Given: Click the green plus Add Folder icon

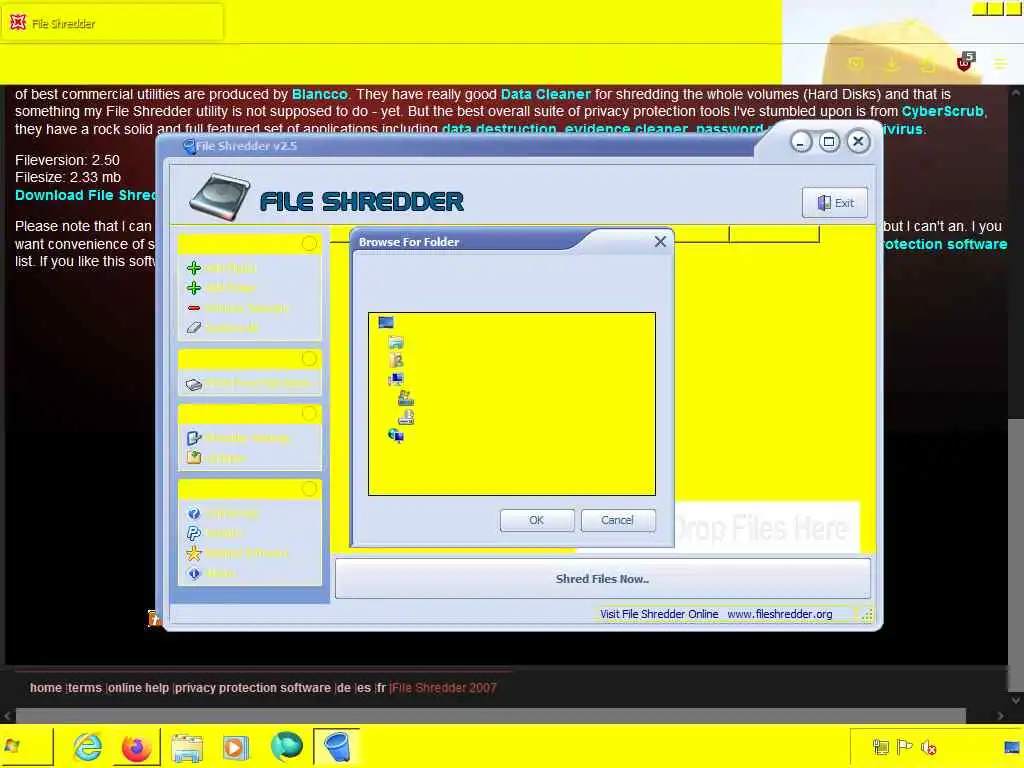Looking at the screenshot, I should [x=194, y=288].
